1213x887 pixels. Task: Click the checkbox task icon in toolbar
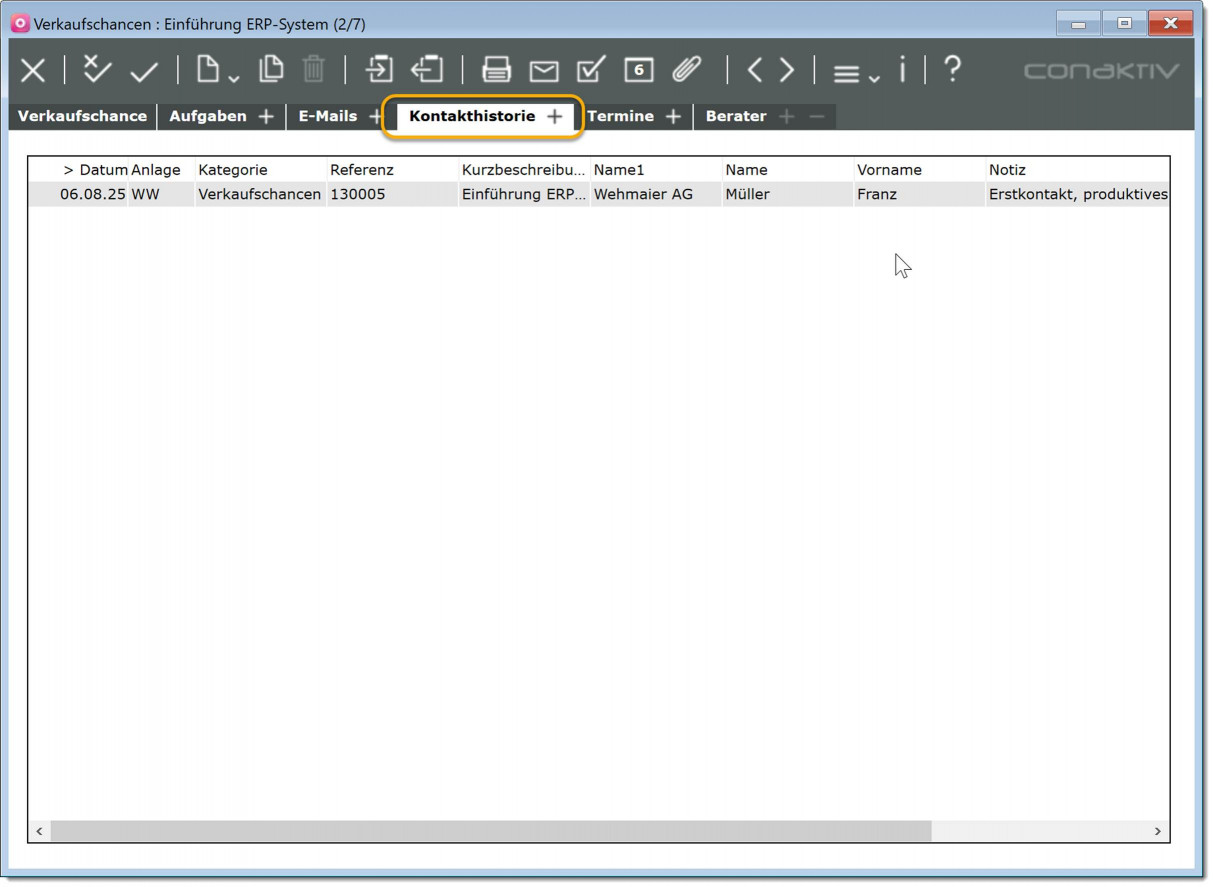pyautogui.click(x=591, y=69)
